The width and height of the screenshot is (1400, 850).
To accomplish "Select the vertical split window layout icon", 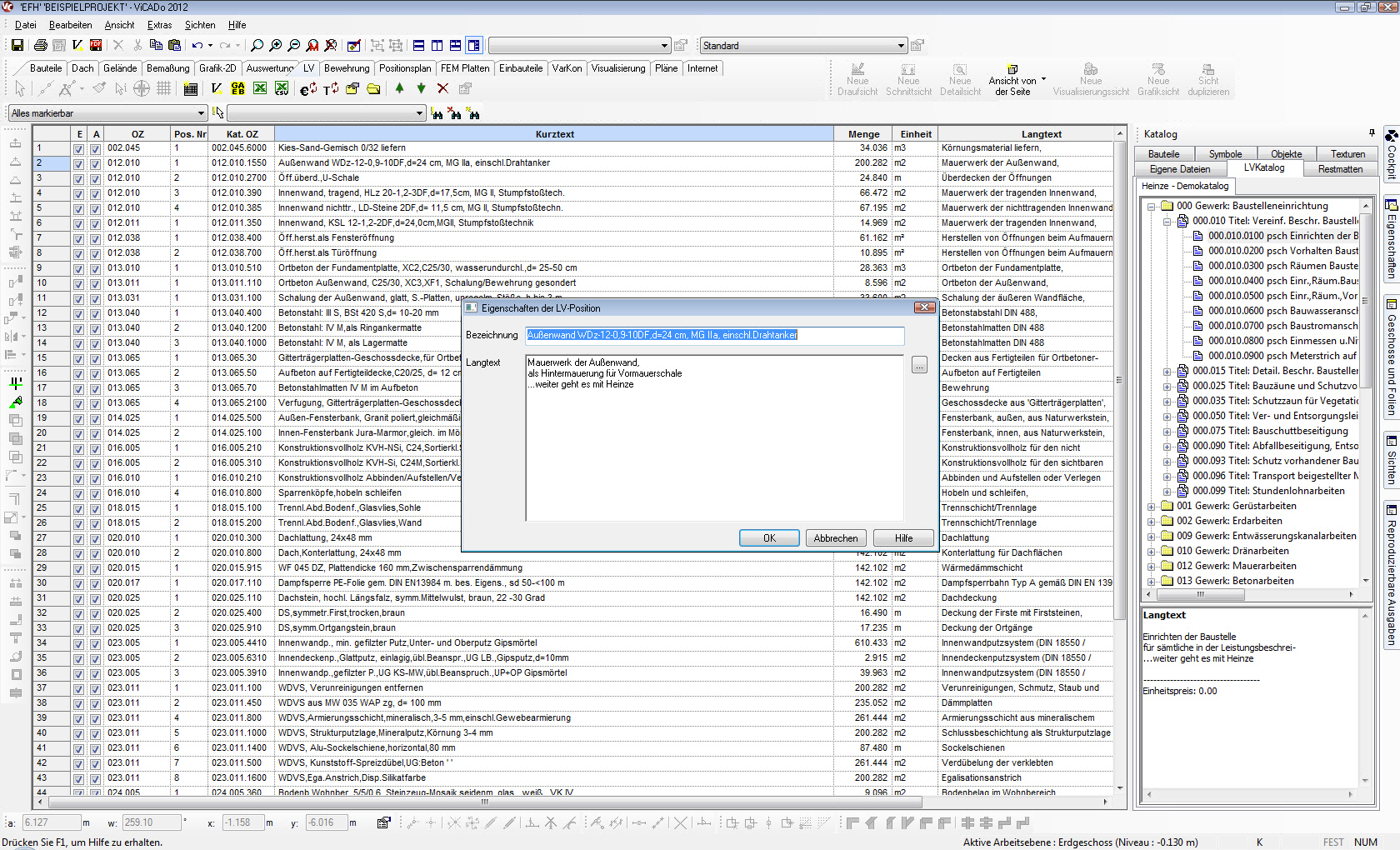I will (x=437, y=45).
